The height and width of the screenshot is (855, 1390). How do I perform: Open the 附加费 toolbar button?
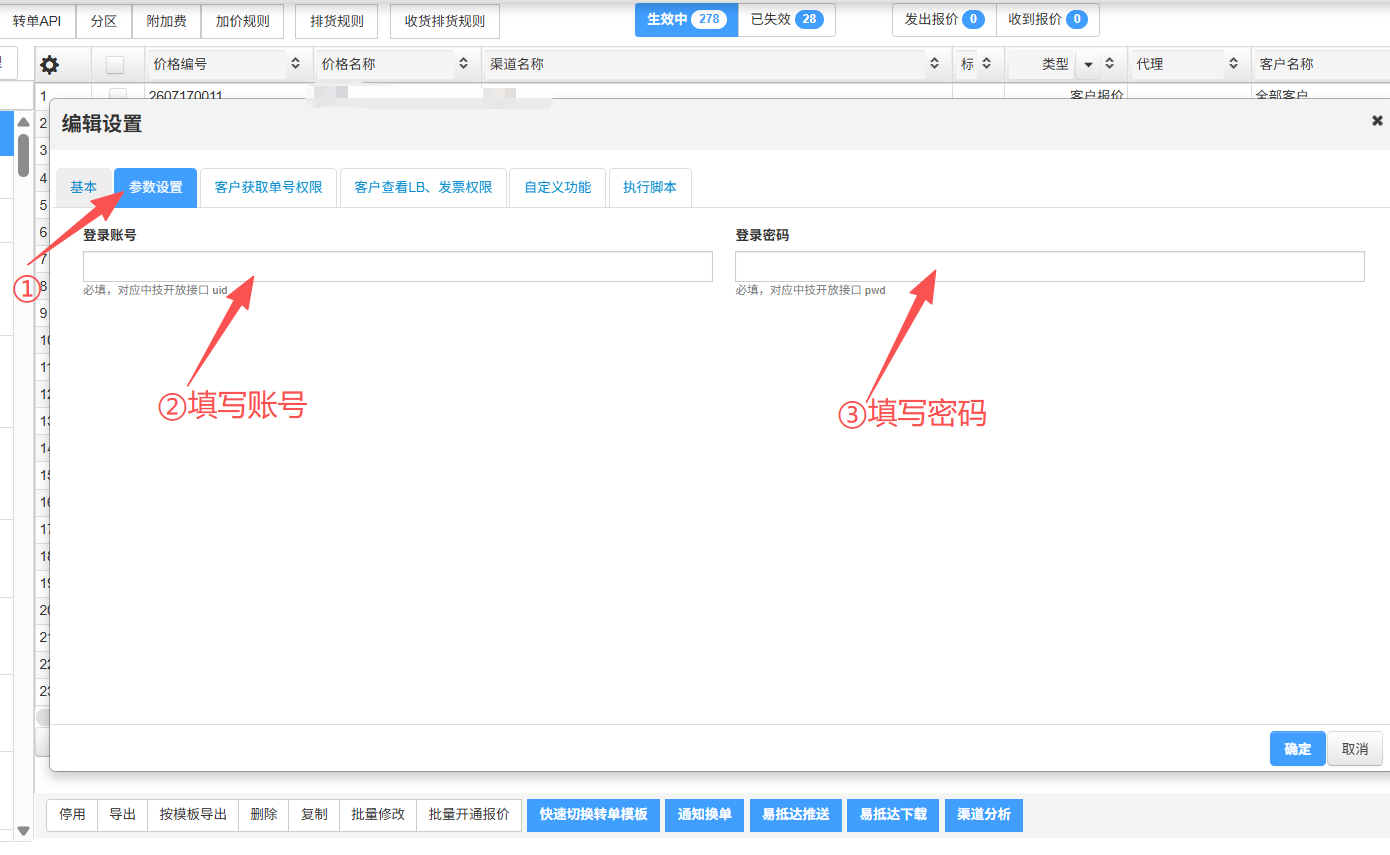tap(167, 20)
